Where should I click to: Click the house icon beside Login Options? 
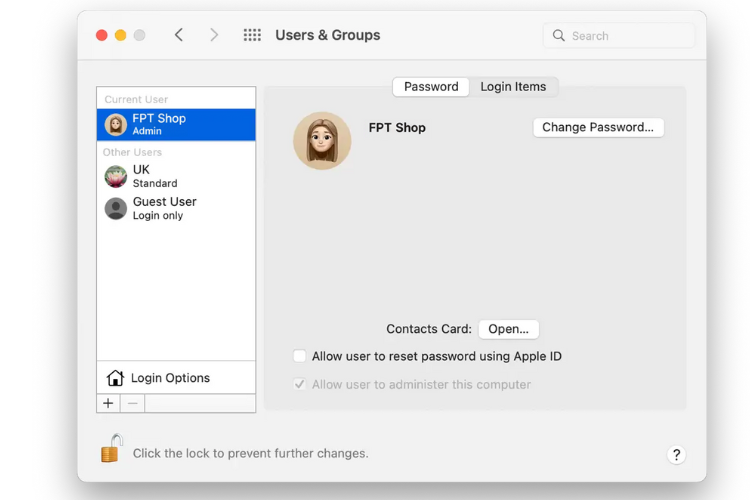pyautogui.click(x=115, y=378)
